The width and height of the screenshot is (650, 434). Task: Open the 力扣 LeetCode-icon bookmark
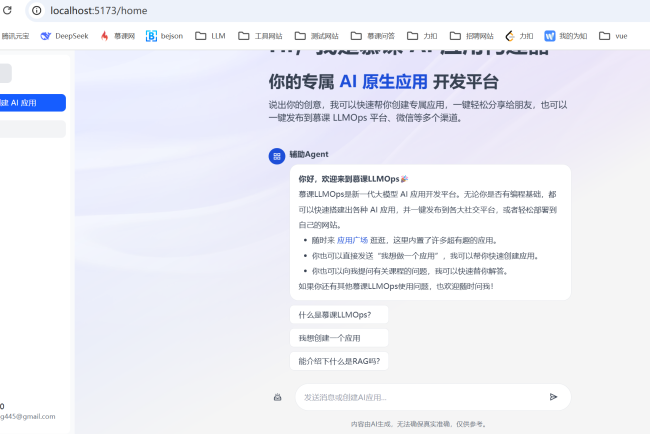pos(519,36)
